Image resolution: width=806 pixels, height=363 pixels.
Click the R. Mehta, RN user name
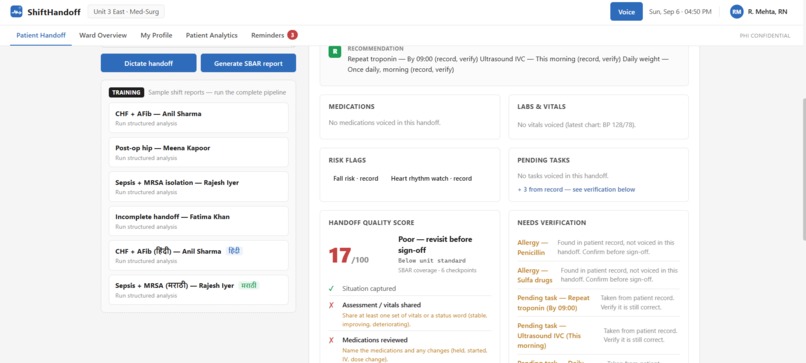[x=767, y=12]
